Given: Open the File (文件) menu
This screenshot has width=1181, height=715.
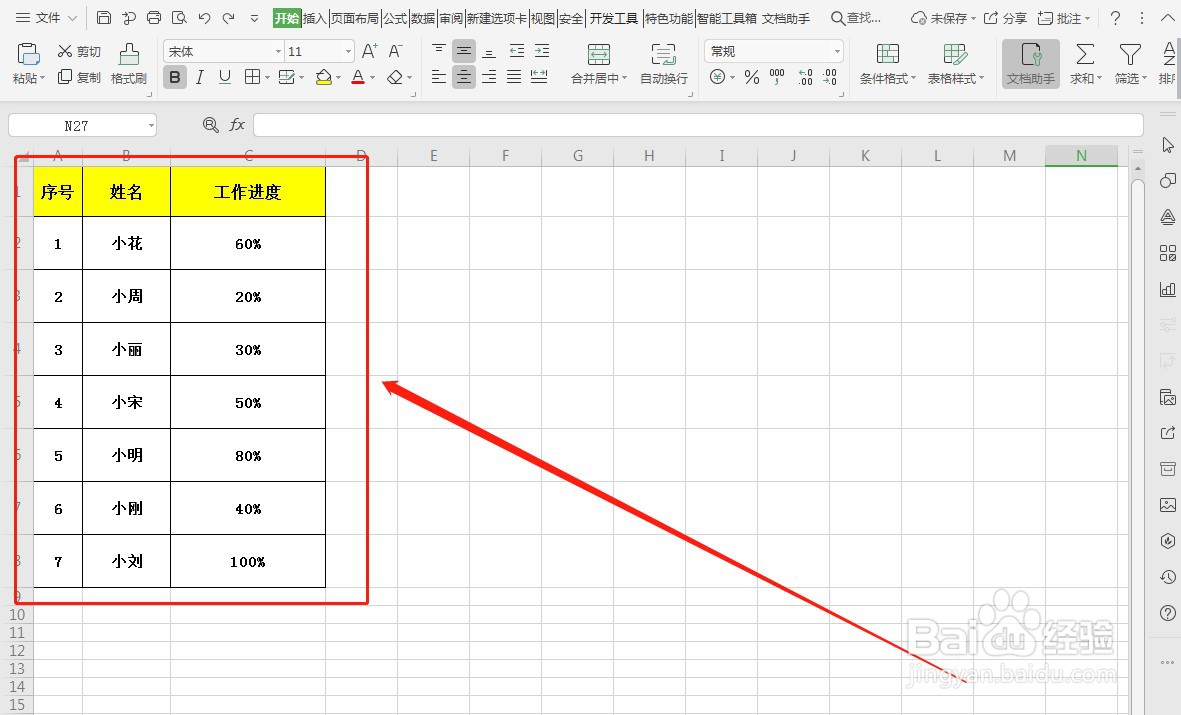Looking at the screenshot, I should [47, 17].
